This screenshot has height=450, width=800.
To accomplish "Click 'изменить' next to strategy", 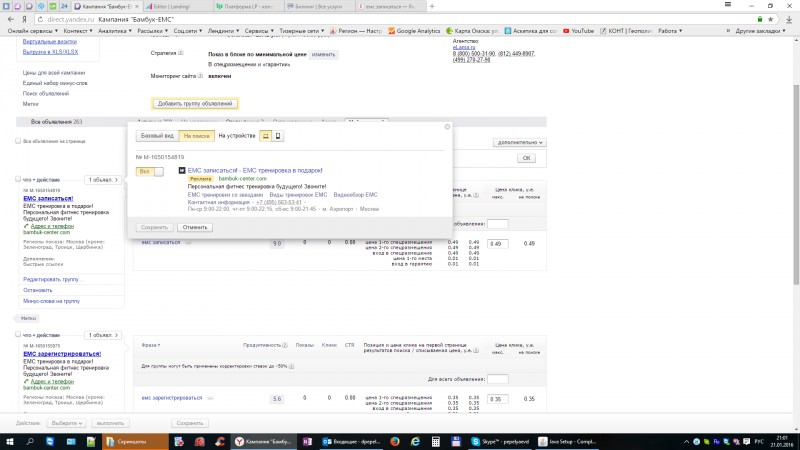I will [323, 54].
